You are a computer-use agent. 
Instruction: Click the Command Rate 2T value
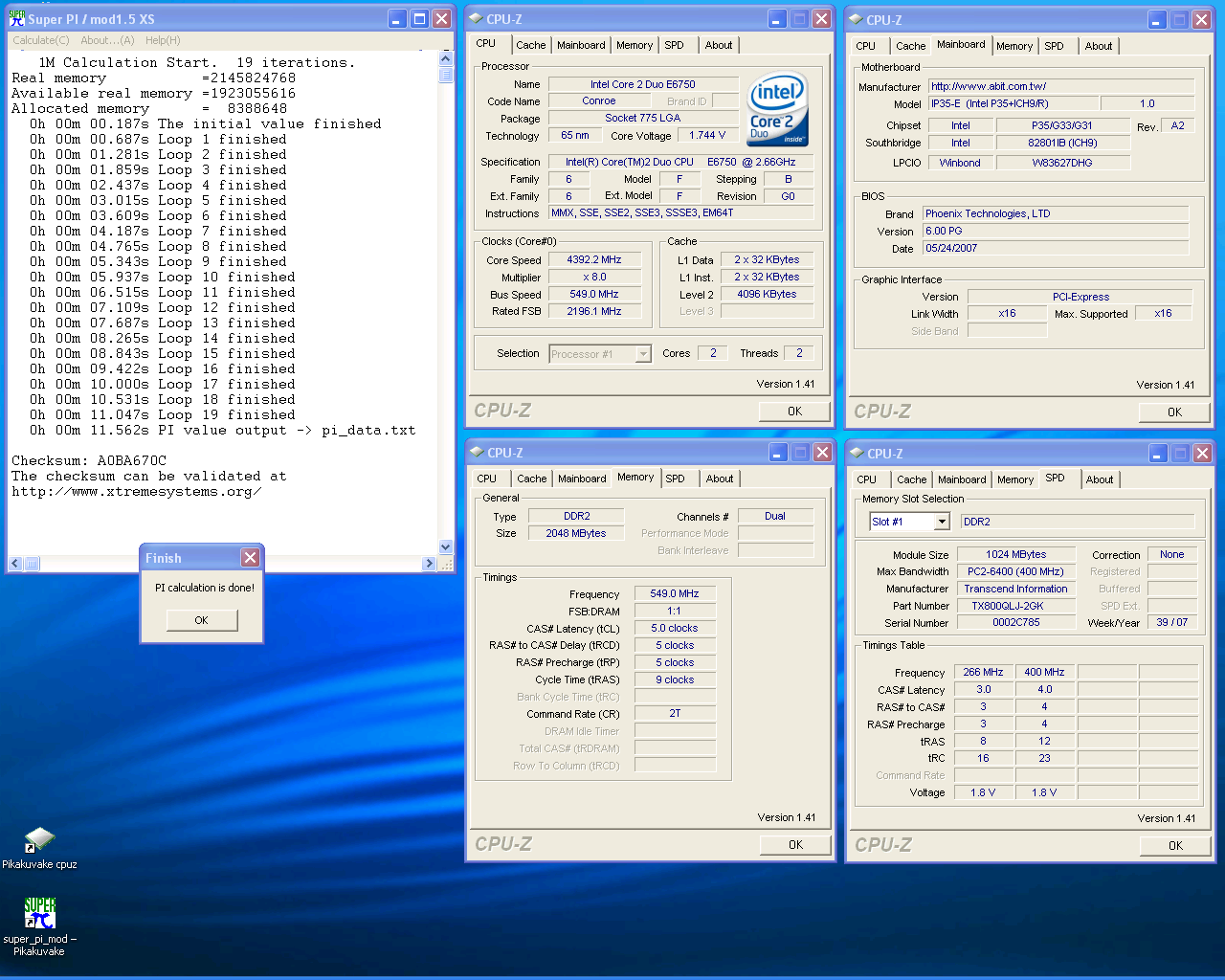pos(675,713)
